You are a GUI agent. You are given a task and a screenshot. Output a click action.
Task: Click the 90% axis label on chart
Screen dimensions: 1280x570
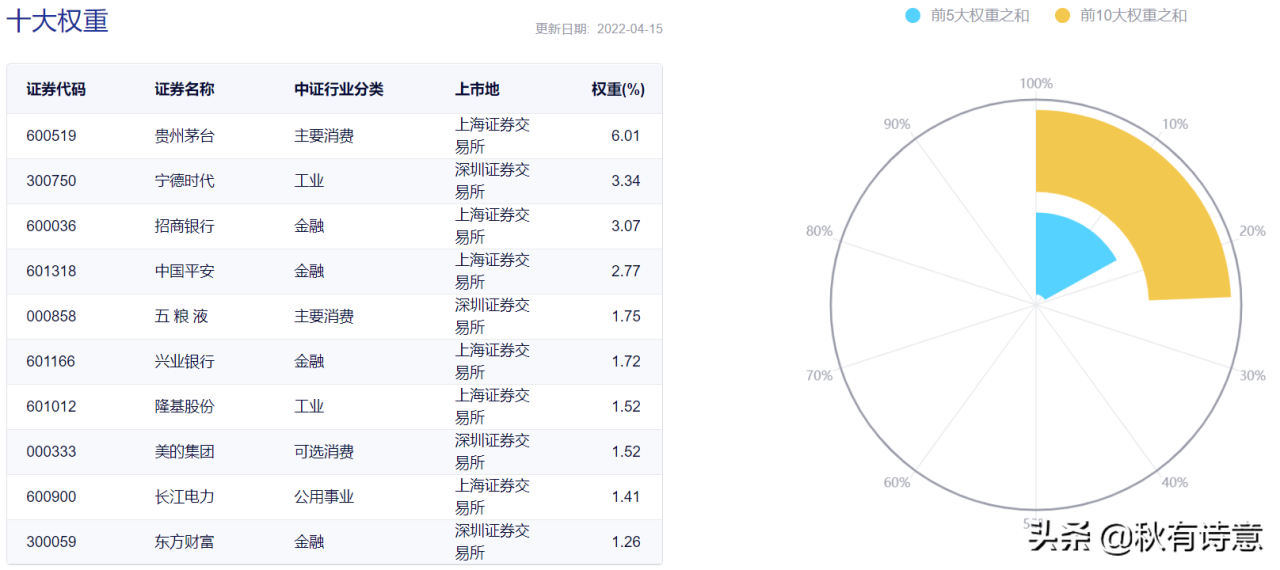click(x=897, y=124)
